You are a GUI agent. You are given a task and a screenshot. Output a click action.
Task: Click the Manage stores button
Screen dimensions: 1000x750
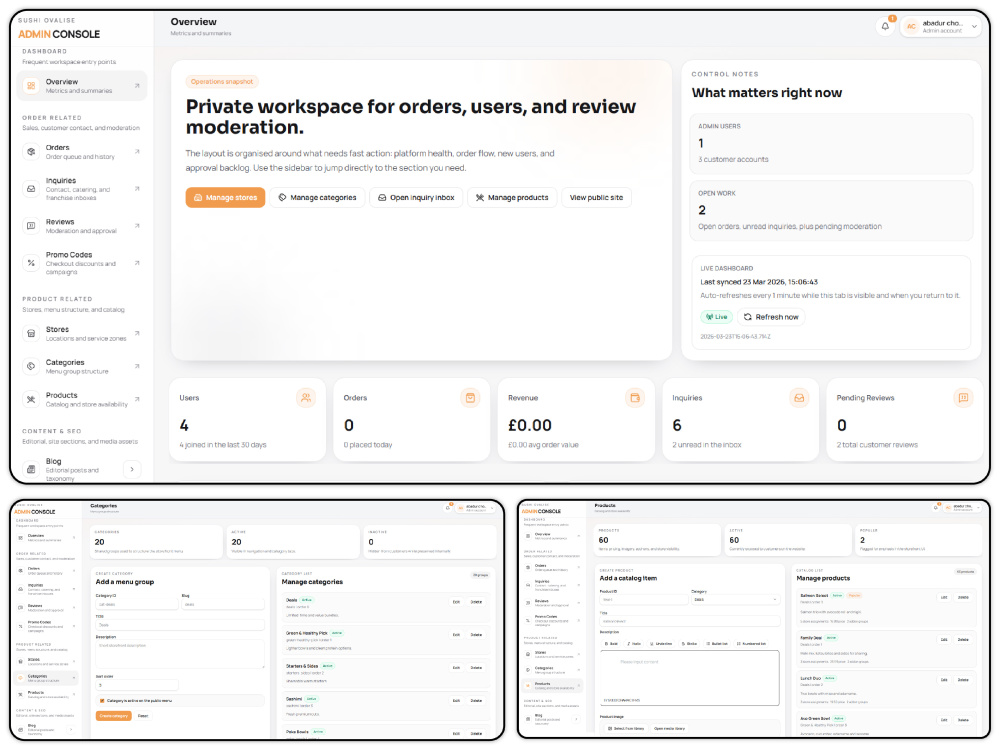(225, 198)
